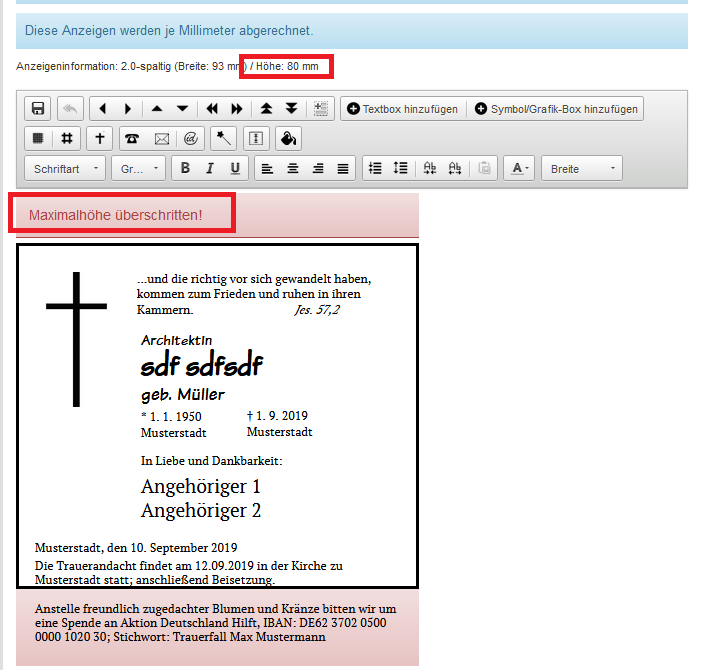
Task: Click the double right arrow button
Action: (237, 109)
